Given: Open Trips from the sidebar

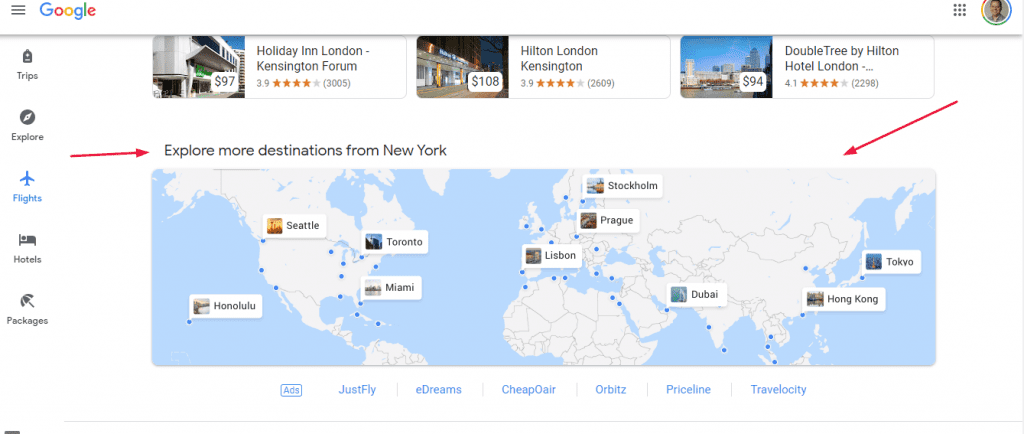Looking at the screenshot, I should pyautogui.click(x=27, y=64).
